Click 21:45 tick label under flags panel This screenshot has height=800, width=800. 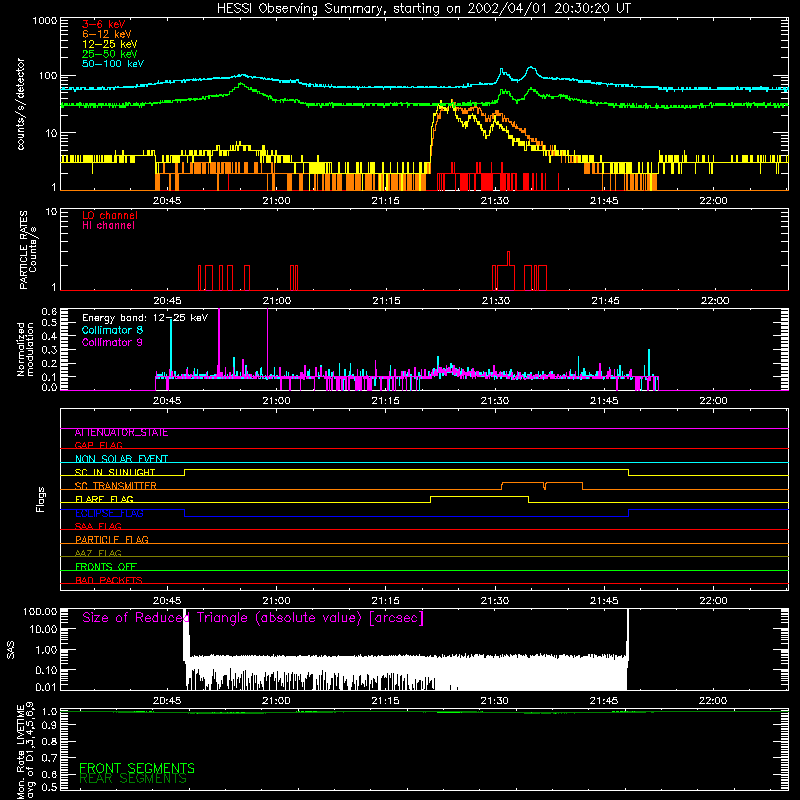[x=604, y=601]
